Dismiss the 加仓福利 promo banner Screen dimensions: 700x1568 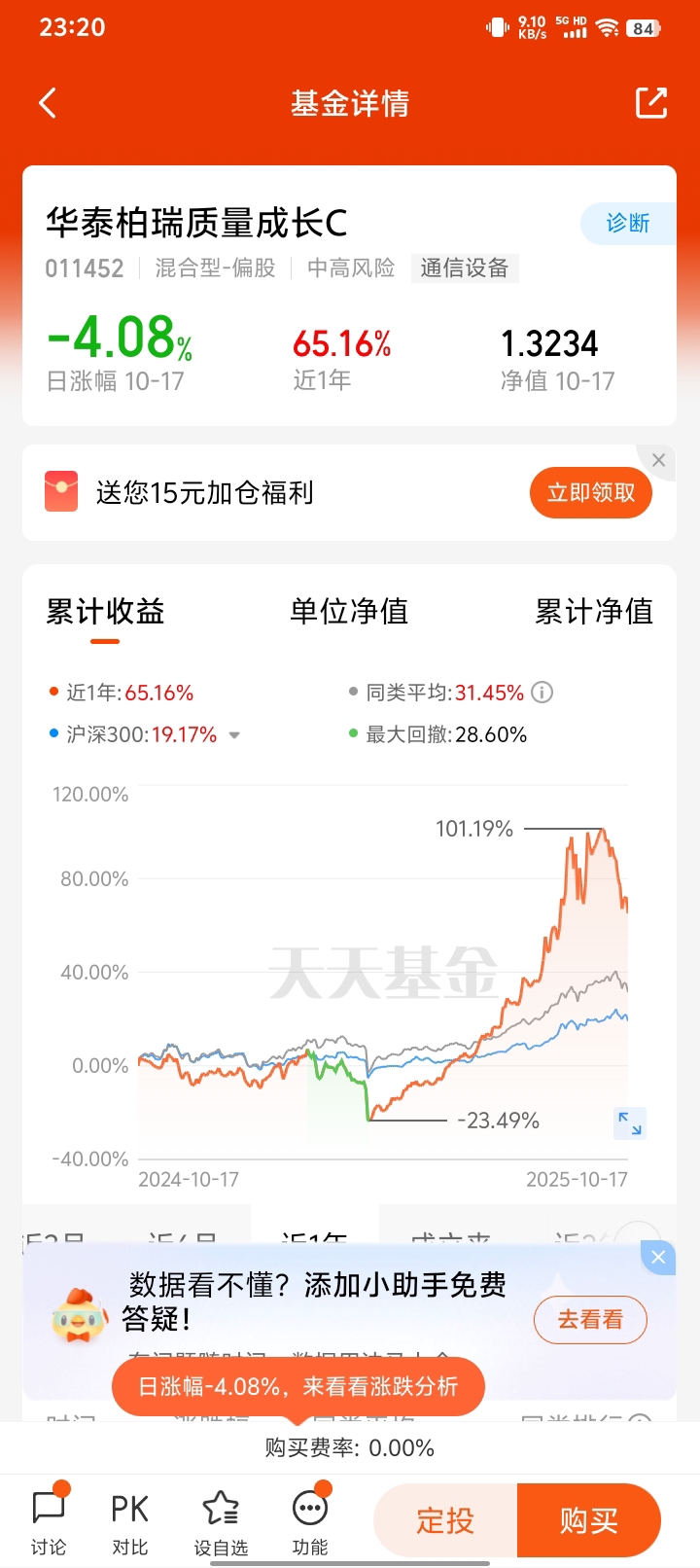(658, 460)
